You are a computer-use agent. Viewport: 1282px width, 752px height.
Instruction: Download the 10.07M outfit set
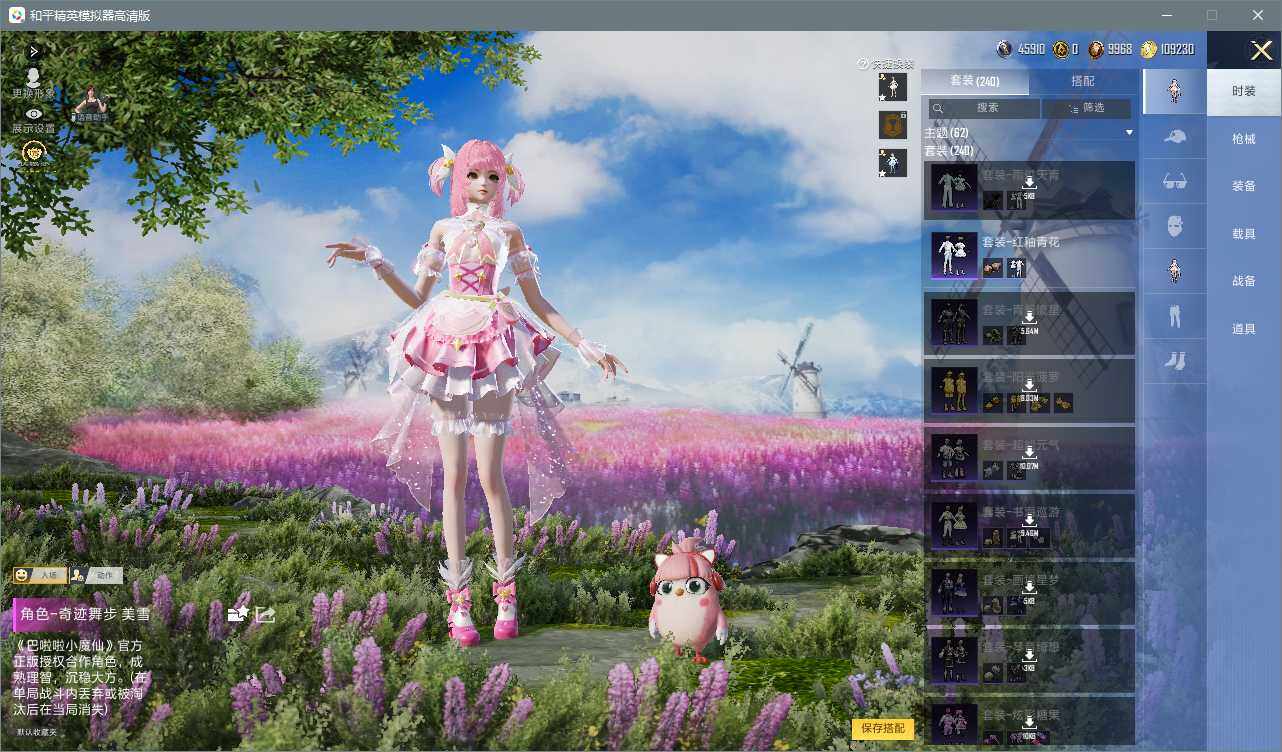(1029, 452)
